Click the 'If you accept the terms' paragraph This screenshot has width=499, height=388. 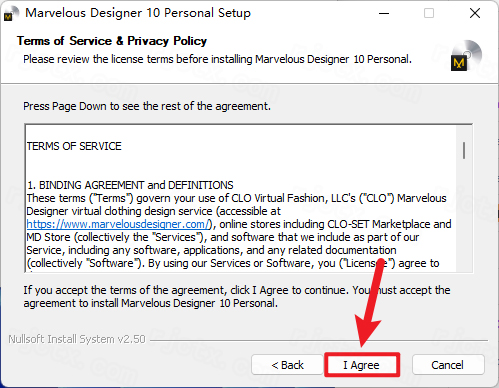pyautogui.click(x=237, y=296)
